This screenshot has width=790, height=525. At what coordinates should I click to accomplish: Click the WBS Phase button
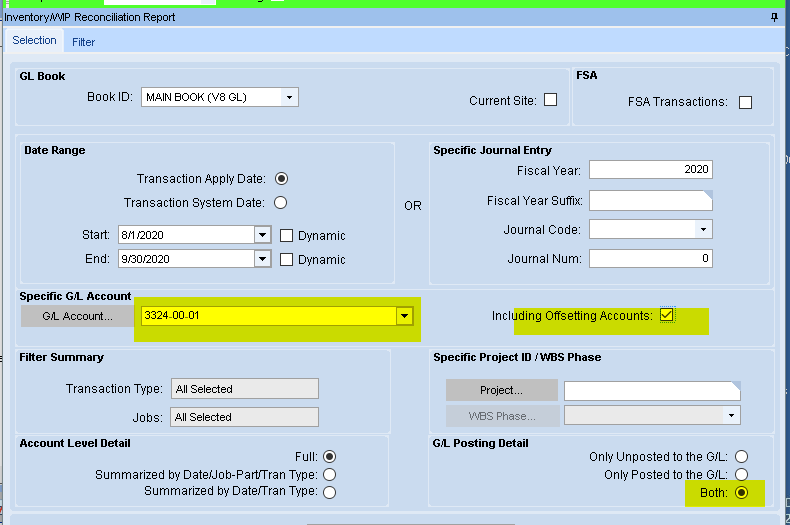(502, 416)
